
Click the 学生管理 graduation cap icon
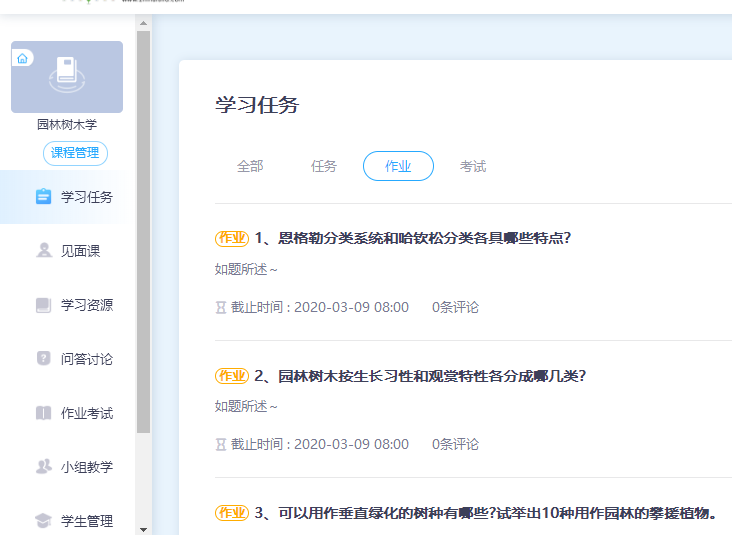[43, 520]
